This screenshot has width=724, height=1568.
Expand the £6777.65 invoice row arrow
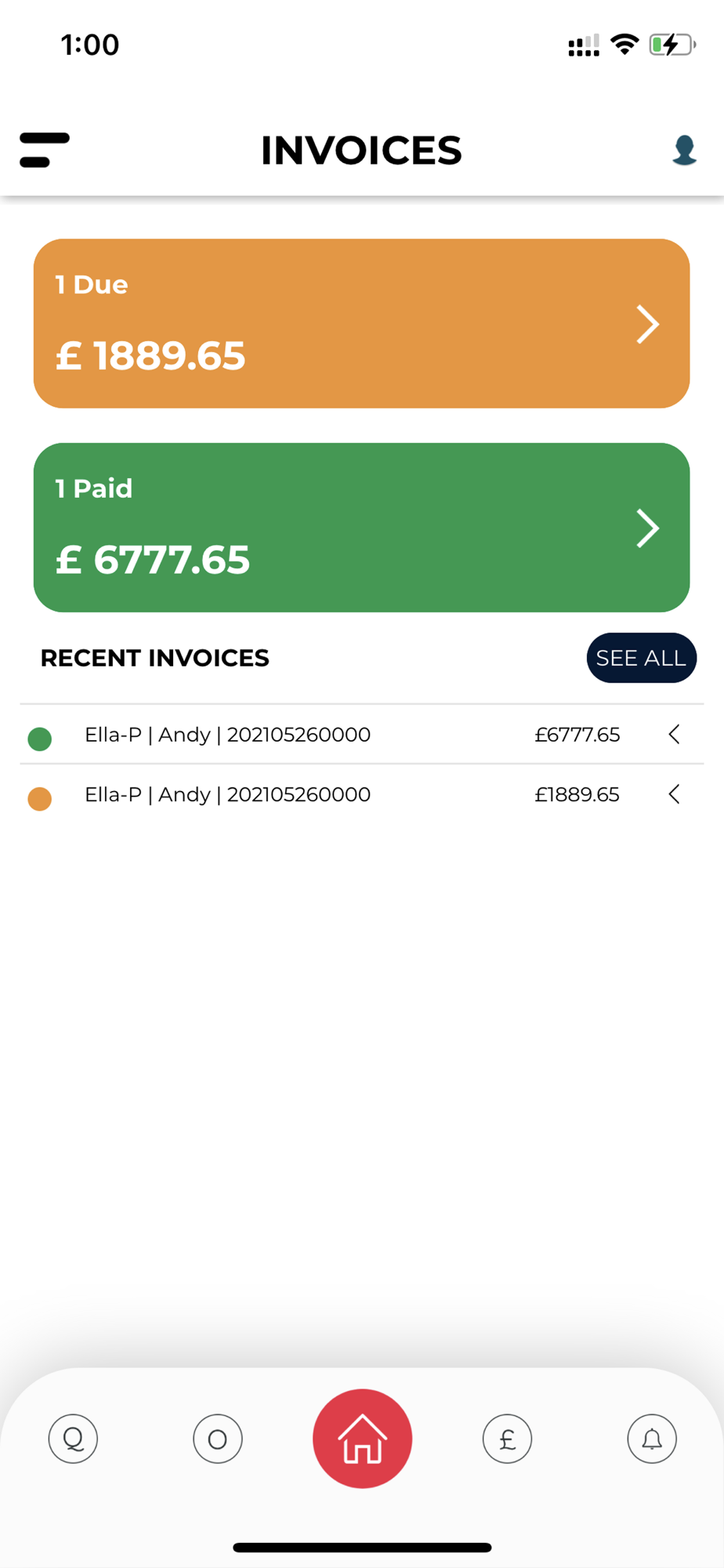click(x=674, y=735)
